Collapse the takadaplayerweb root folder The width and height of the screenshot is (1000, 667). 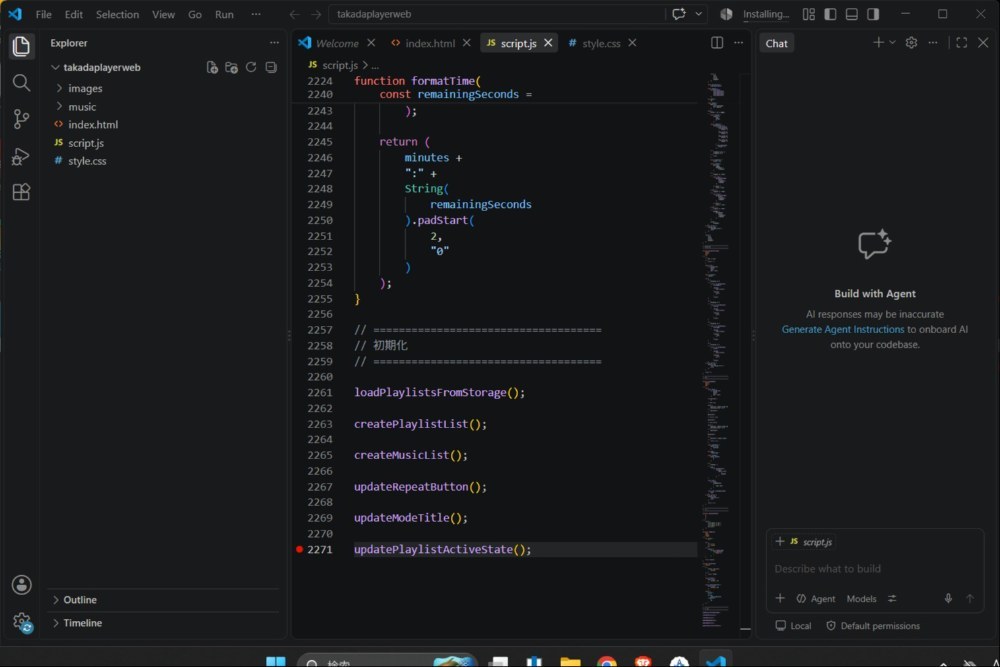point(101,68)
